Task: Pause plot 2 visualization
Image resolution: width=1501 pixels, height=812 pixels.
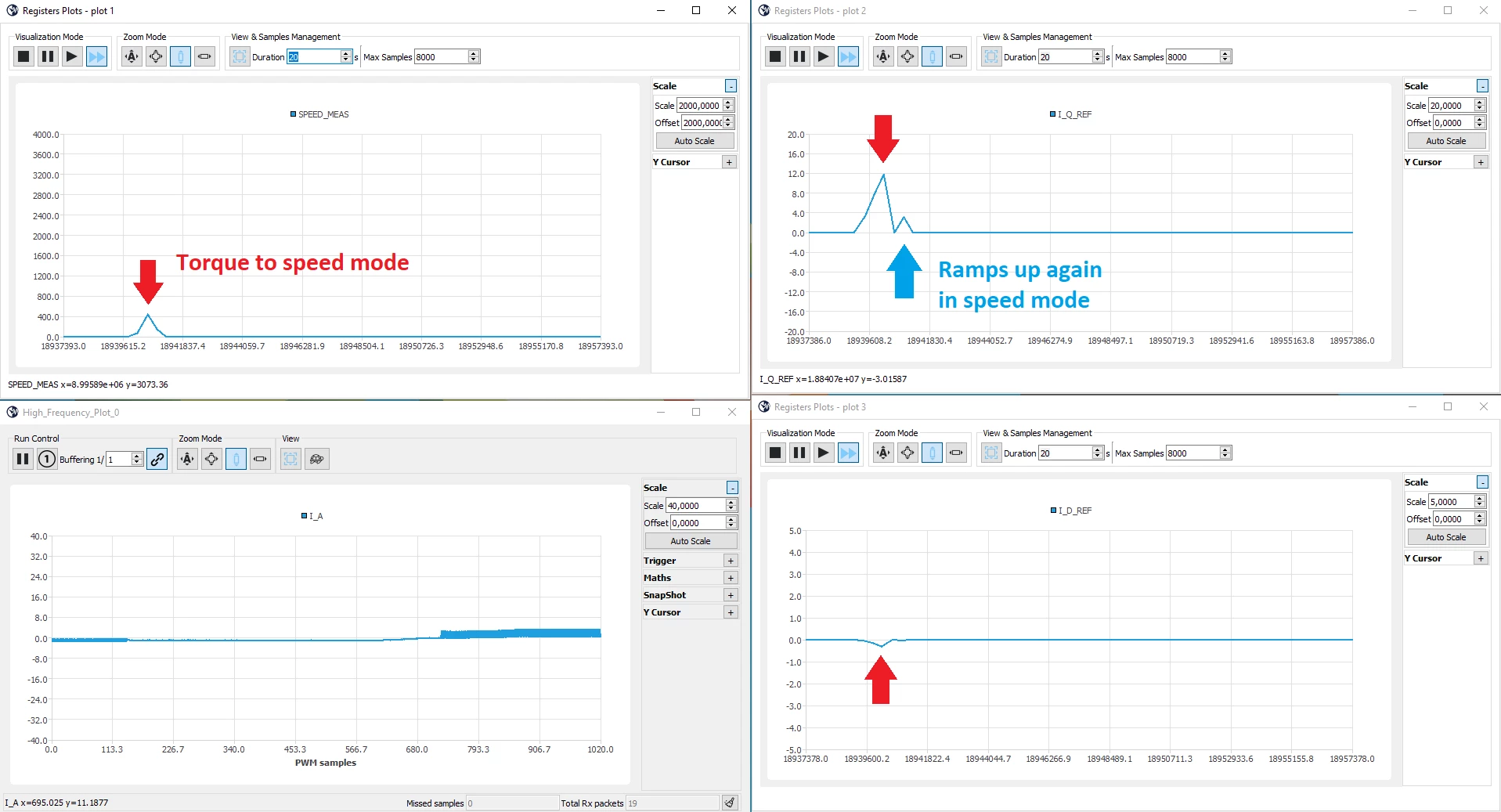Action: tap(799, 56)
